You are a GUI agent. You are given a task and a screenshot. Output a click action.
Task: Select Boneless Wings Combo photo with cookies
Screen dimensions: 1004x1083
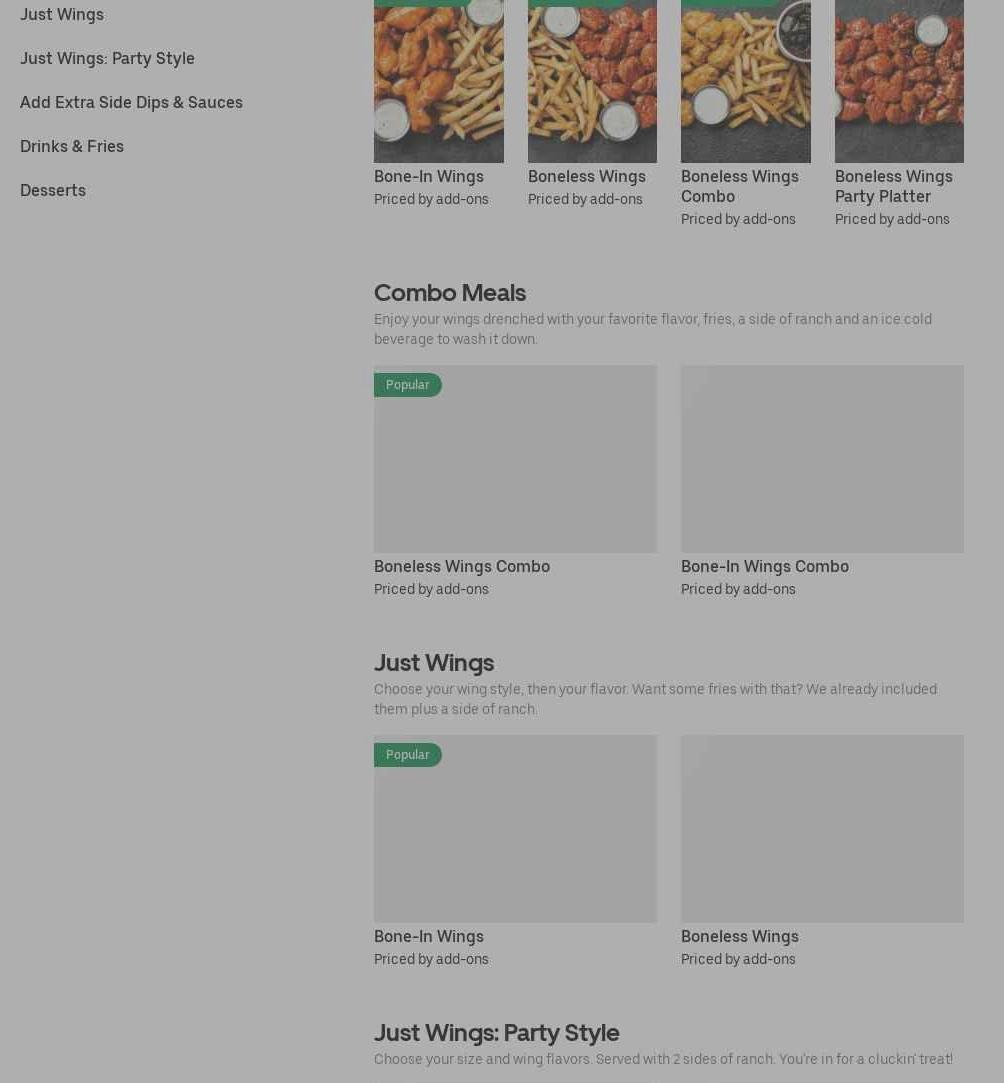pyautogui.click(x=746, y=82)
